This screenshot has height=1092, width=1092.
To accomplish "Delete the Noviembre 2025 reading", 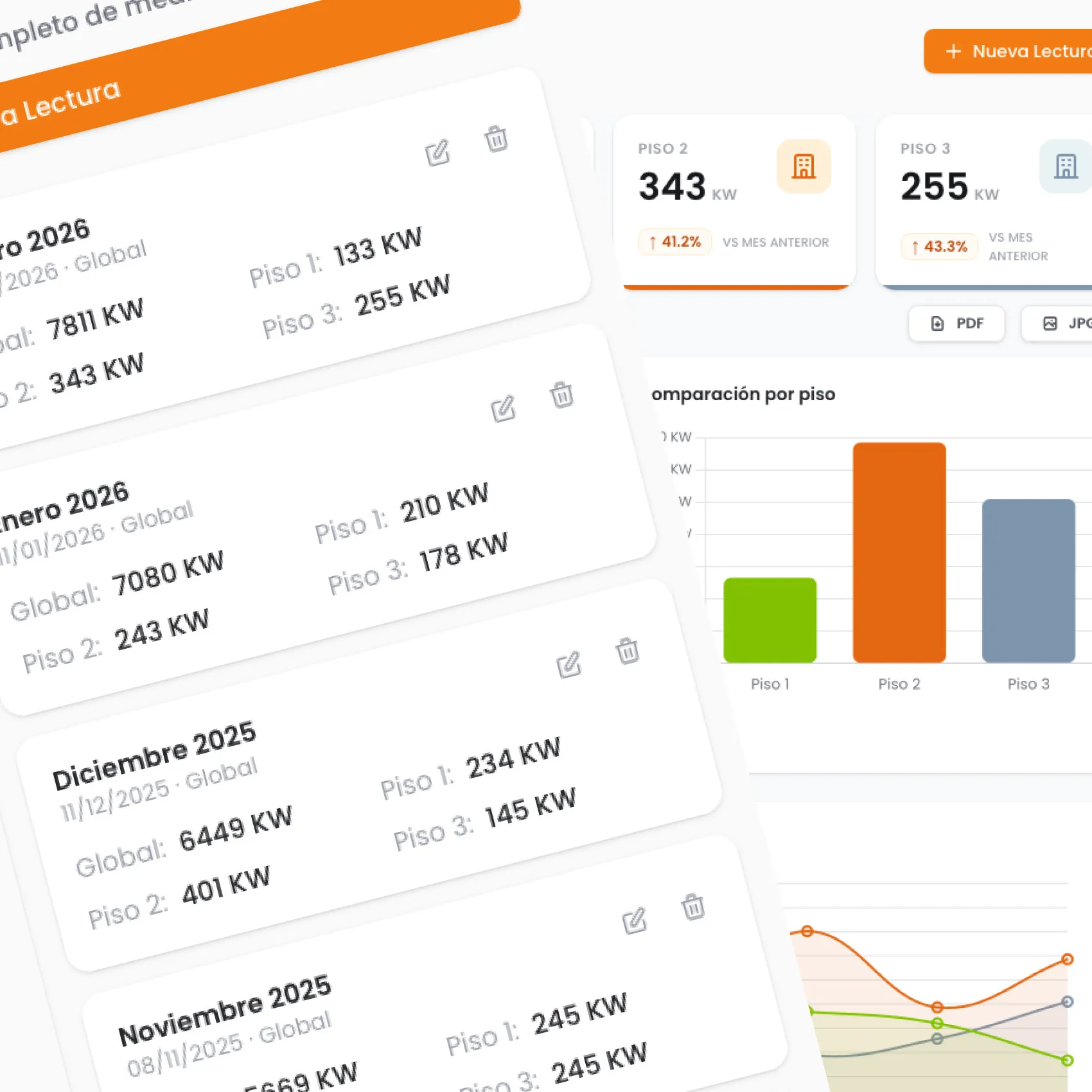I will (693, 907).
